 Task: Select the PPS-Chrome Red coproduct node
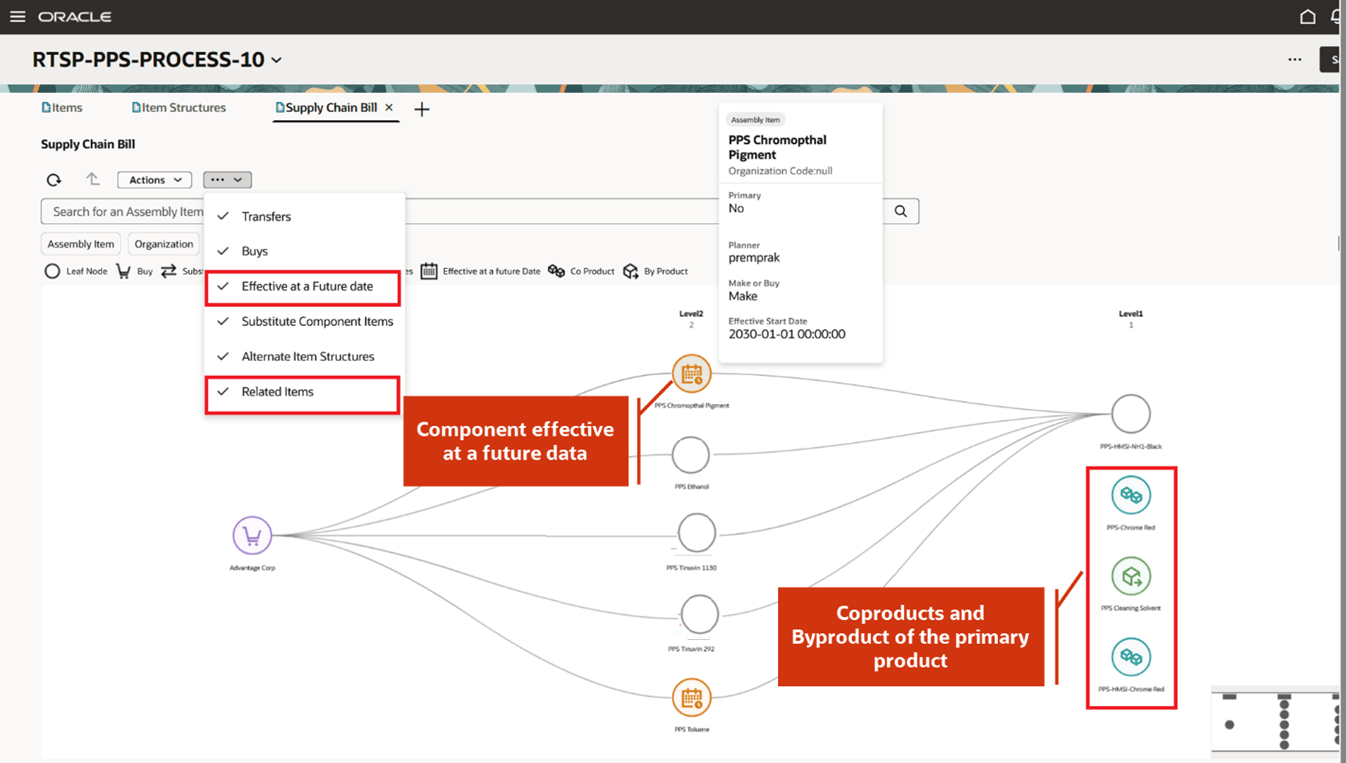click(x=1131, y=495)
